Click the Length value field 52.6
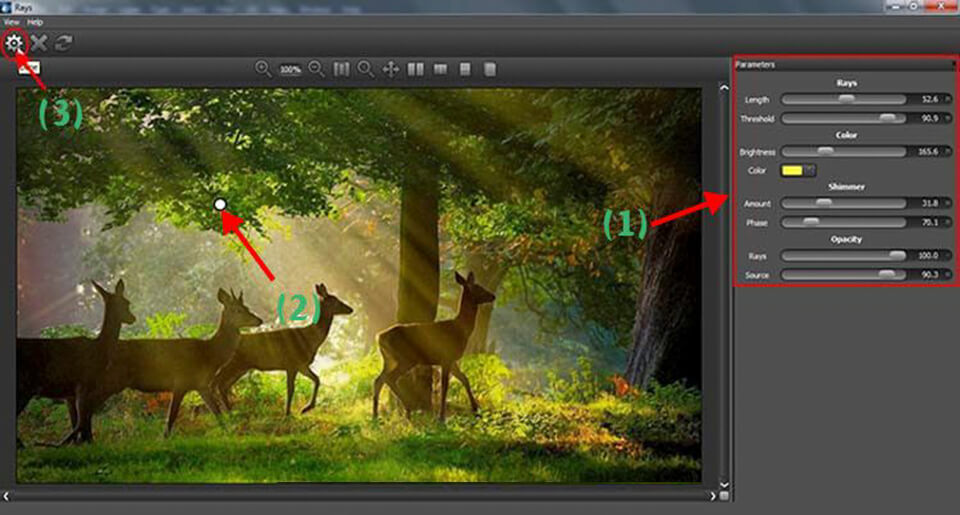 point(929,99)
